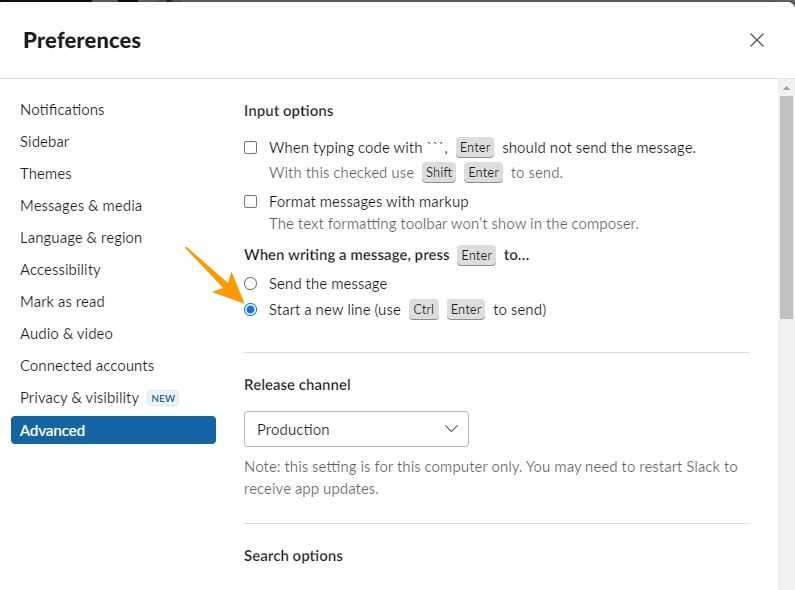Enable code typing Enter should not send checkbox
The image size is (795, 590).
[x=250, y=148]
